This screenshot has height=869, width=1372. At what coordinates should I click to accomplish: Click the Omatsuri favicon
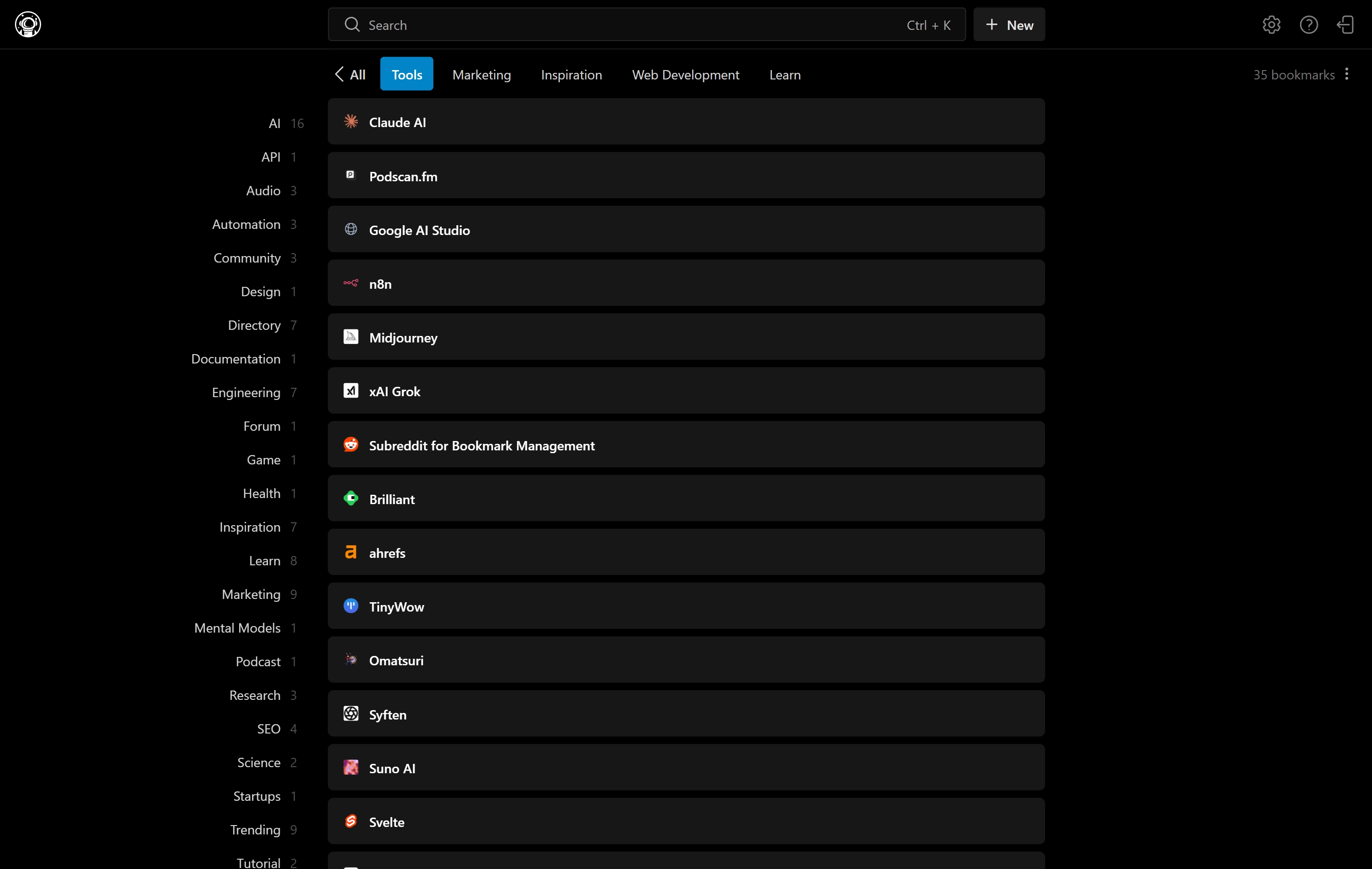tap(351, 660)
